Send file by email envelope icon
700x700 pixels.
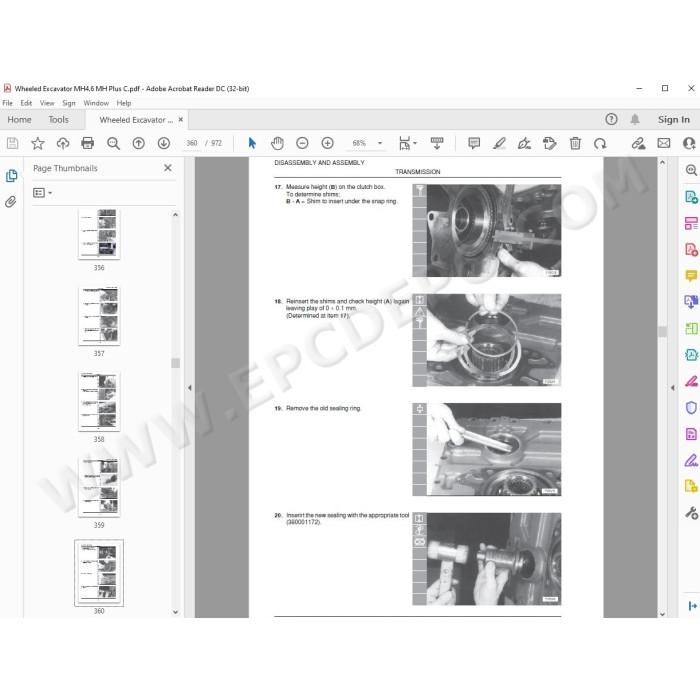click(664, 143)
